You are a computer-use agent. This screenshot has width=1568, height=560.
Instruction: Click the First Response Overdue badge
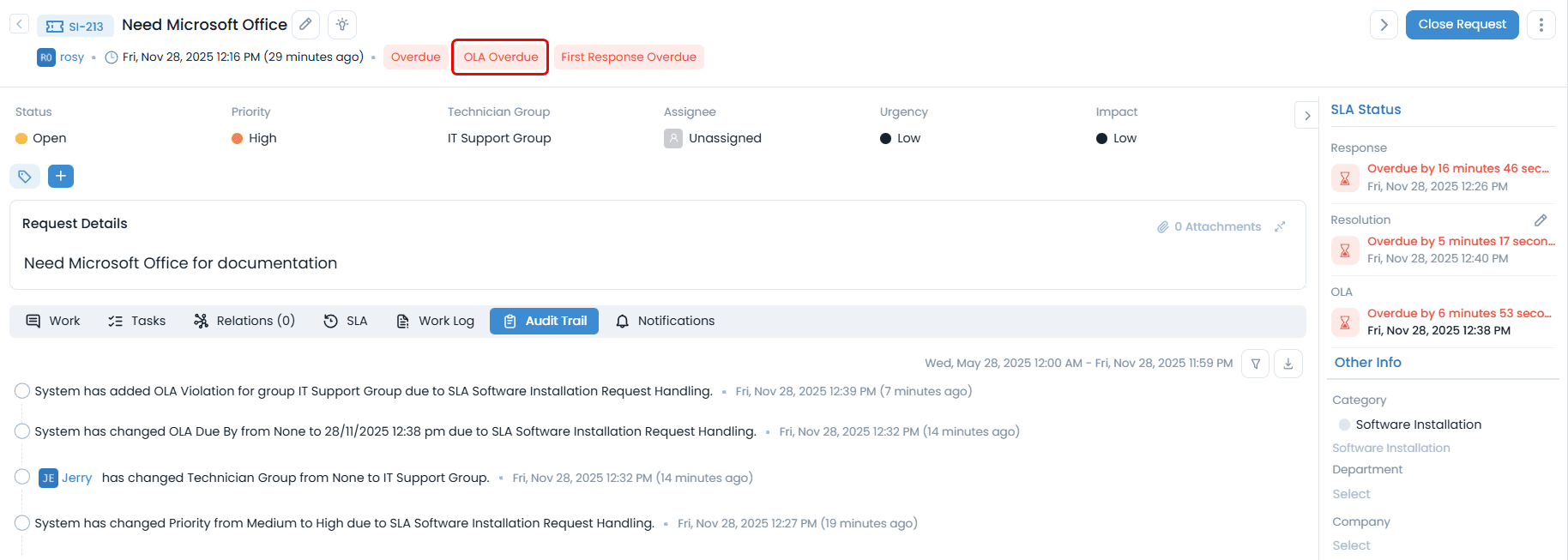(x=629, y=57)
